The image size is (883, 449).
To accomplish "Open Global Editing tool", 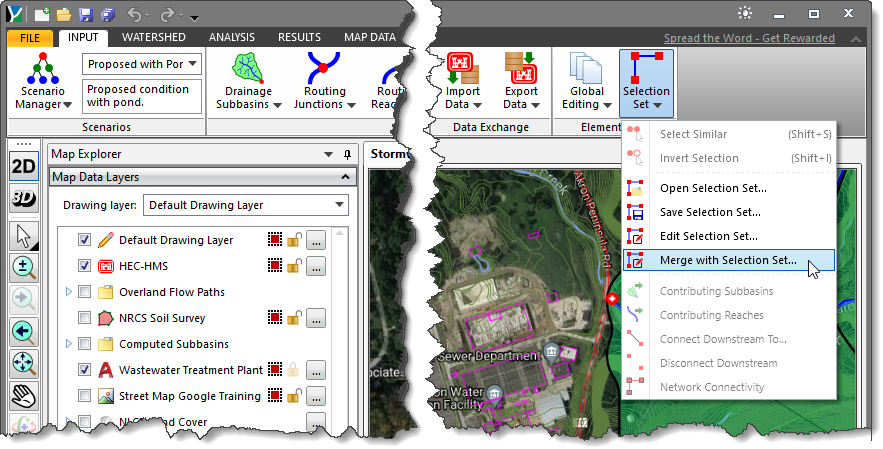I will click(586, 82).
